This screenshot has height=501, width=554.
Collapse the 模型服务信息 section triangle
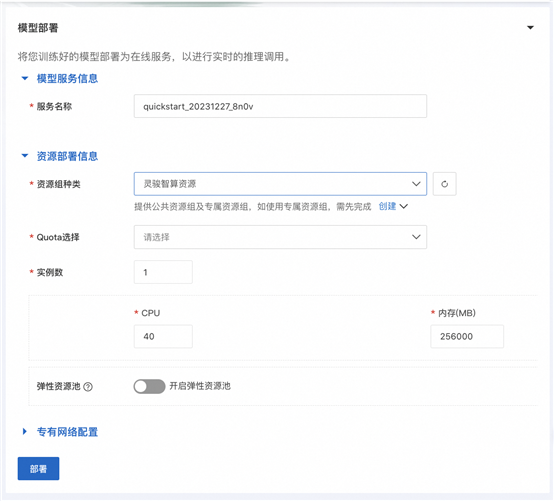(x=25, y=78)
